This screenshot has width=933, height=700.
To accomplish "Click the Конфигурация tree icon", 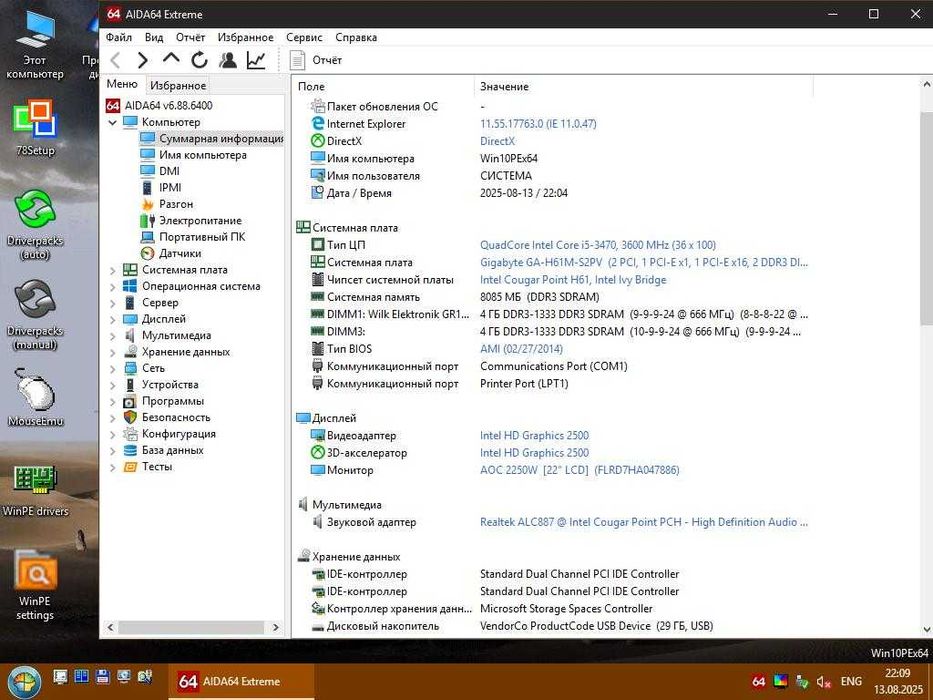I will pyautogui.click(x=130, y=434).
